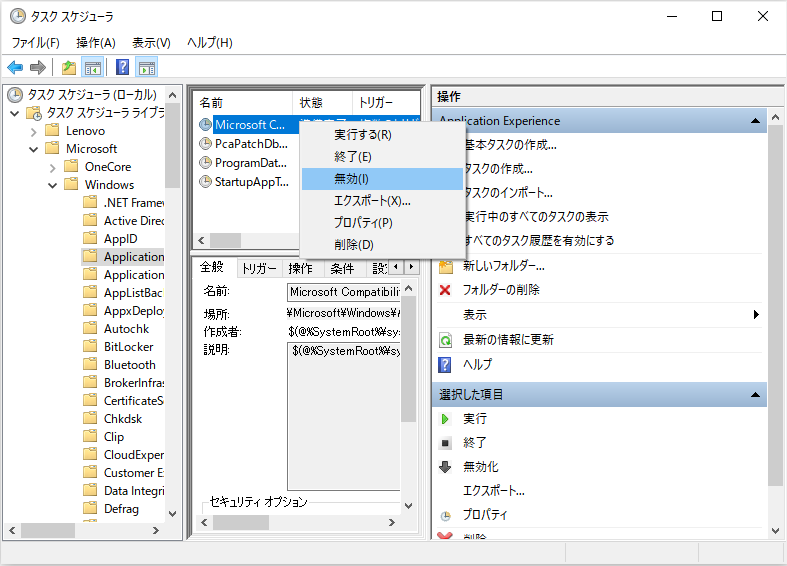Click the Forward arrow toolbar icon

point(38,67)
